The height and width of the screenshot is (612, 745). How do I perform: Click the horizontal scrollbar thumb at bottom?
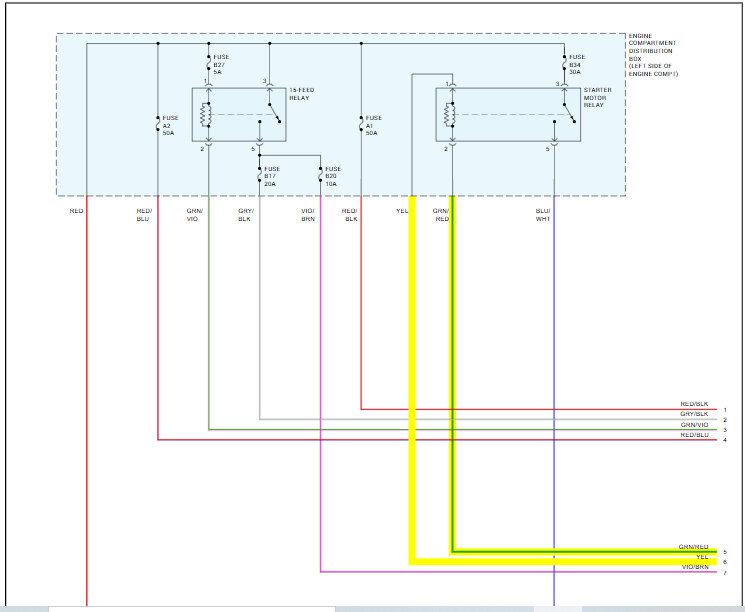click(191, 609)
